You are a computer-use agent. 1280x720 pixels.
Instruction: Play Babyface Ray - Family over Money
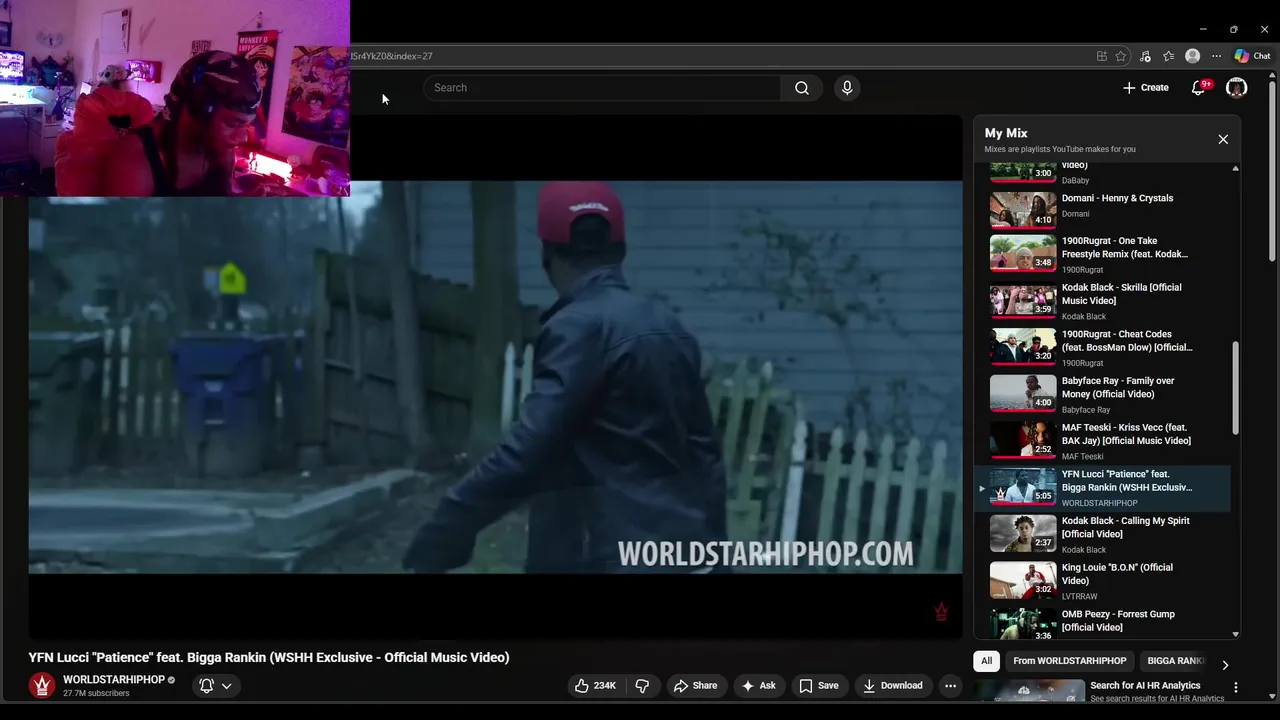point(1102,395)
